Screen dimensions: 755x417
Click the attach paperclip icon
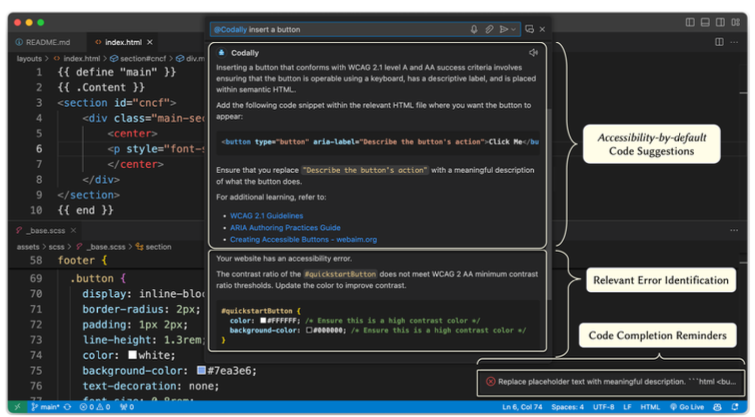pyautogui.click(x=489, y=29)
